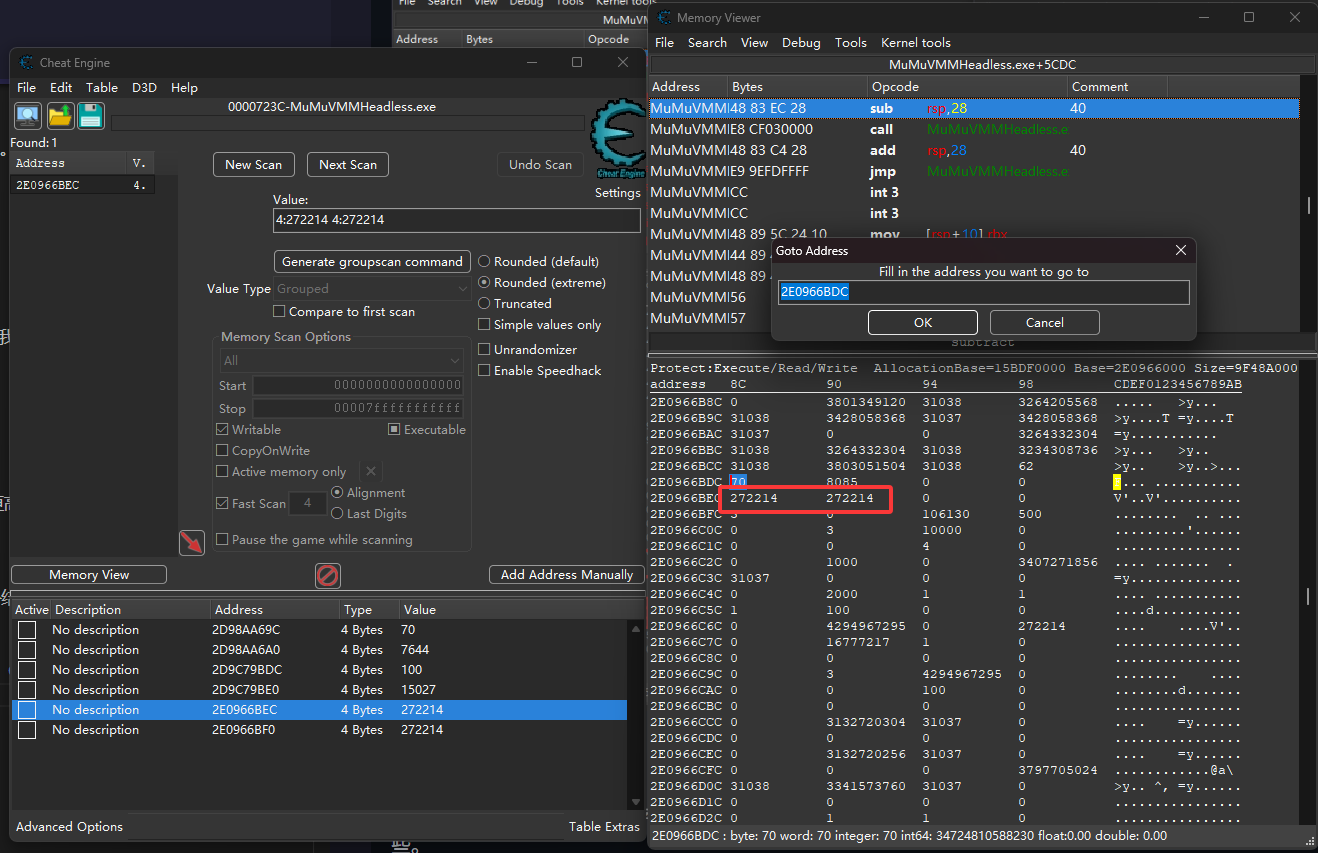Click the Cheat Engine logo above Settings

click(x=617, y=139)
